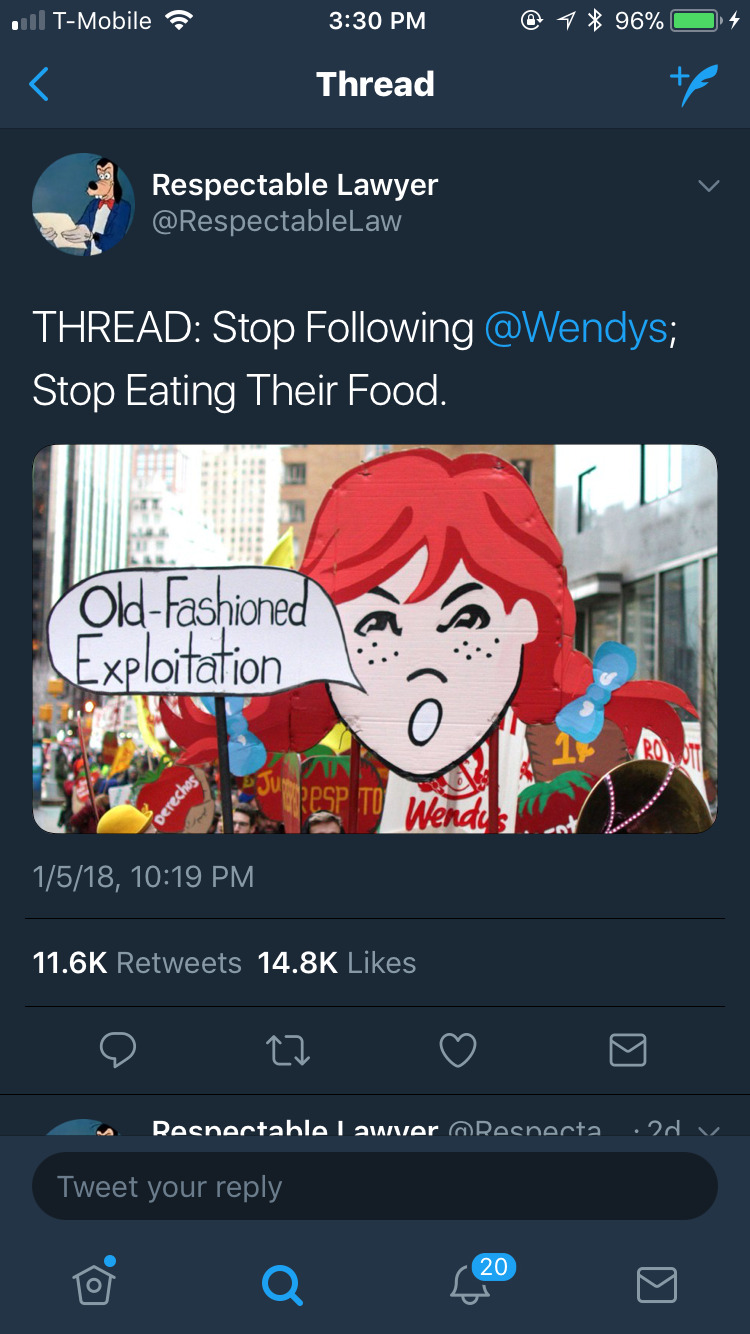Open the Messages tab

pos(657,1283)
